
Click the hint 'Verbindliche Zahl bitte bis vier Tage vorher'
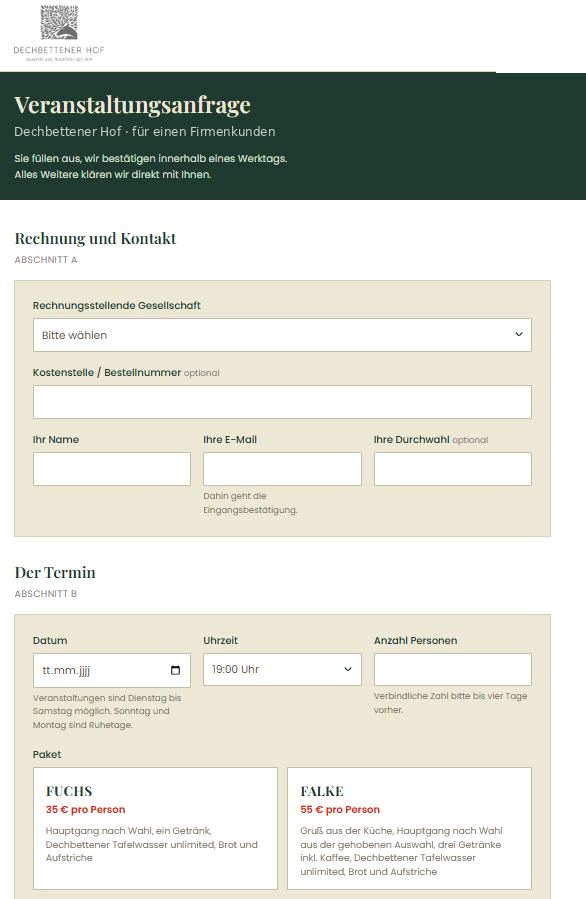[x=450, y=703]
